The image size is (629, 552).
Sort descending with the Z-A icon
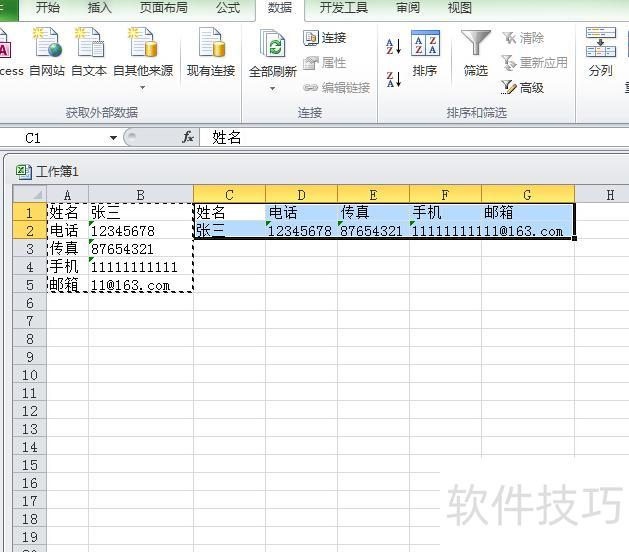click(x=394, y=79)
